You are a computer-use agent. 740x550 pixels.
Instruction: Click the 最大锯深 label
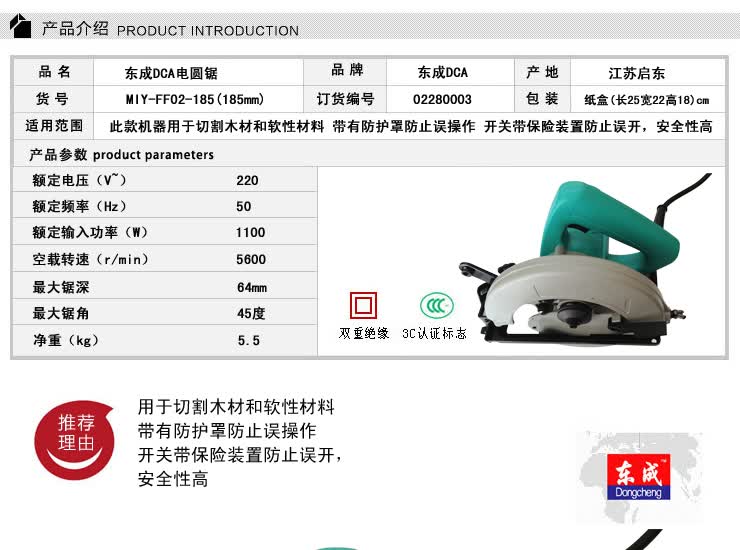point(61,287)
